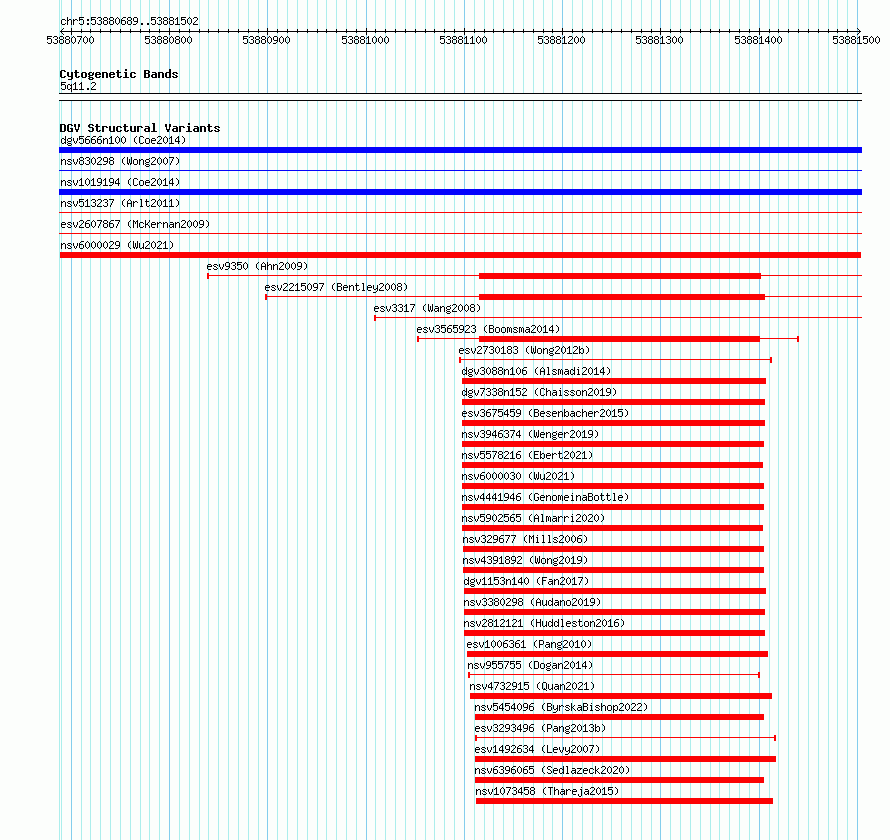Open nsv4391892 (Wong2019) variant
The width and height of the screenshot is (890, 840).
tap(525, 560)
